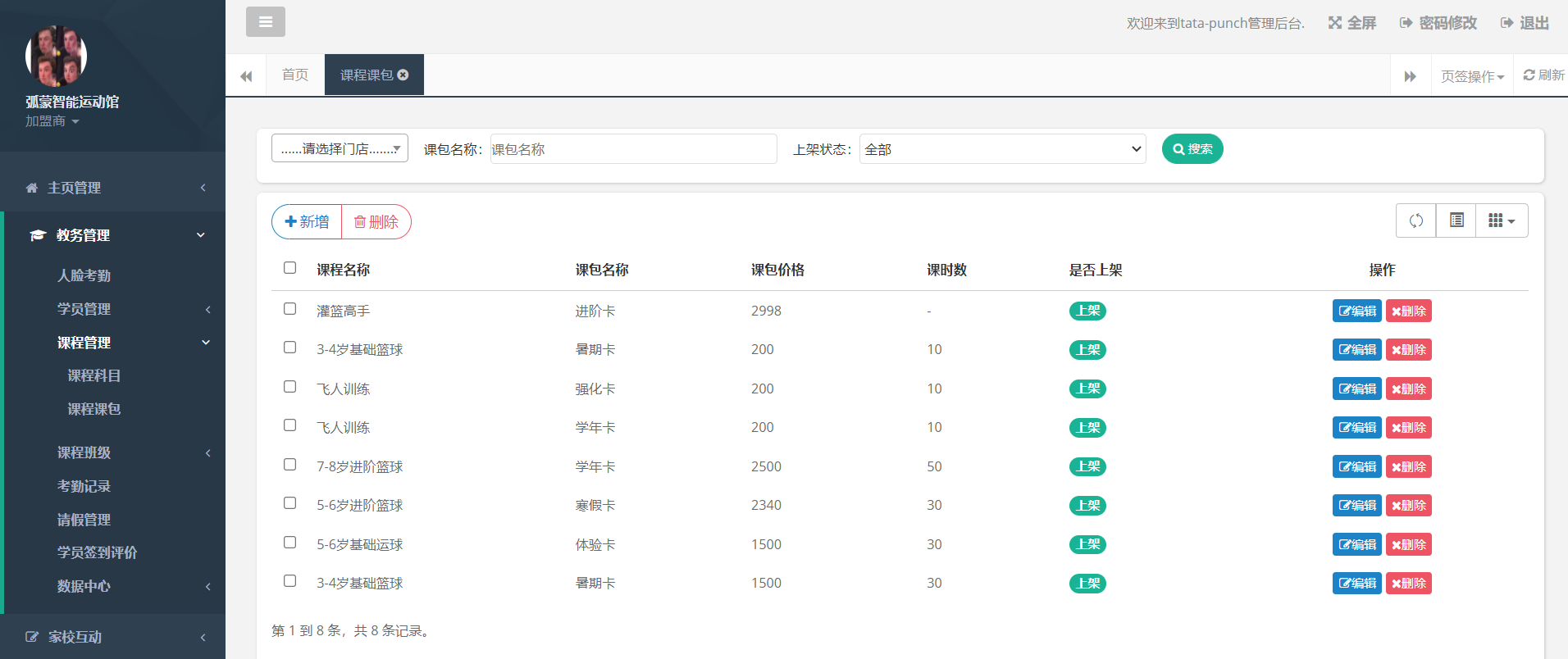Screen dimensions: 1568x659
Task: Switch to the 首页 tab
Action: click(x=294, y=75)
